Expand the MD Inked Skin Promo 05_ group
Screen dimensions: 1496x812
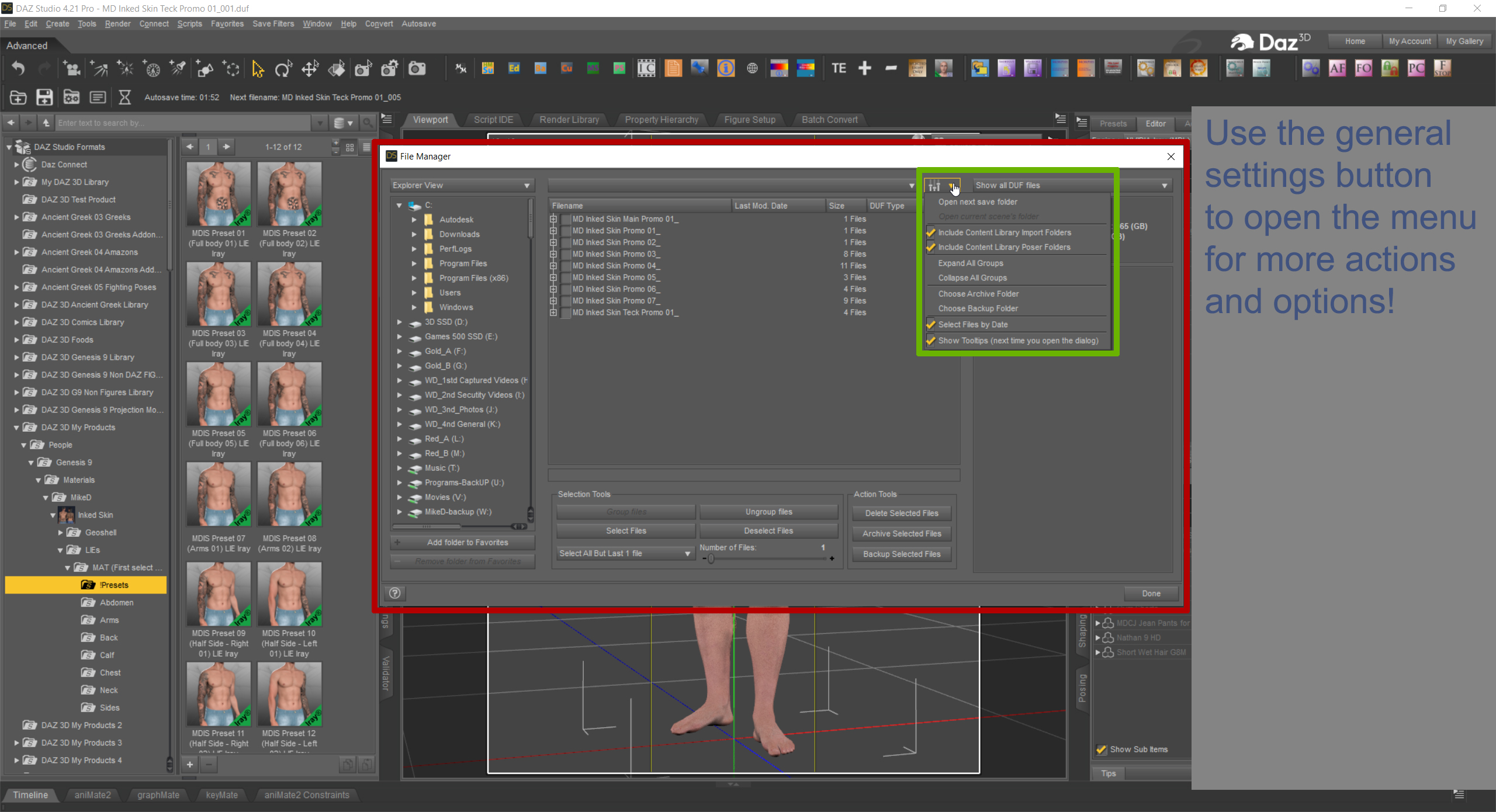point(553,277)
